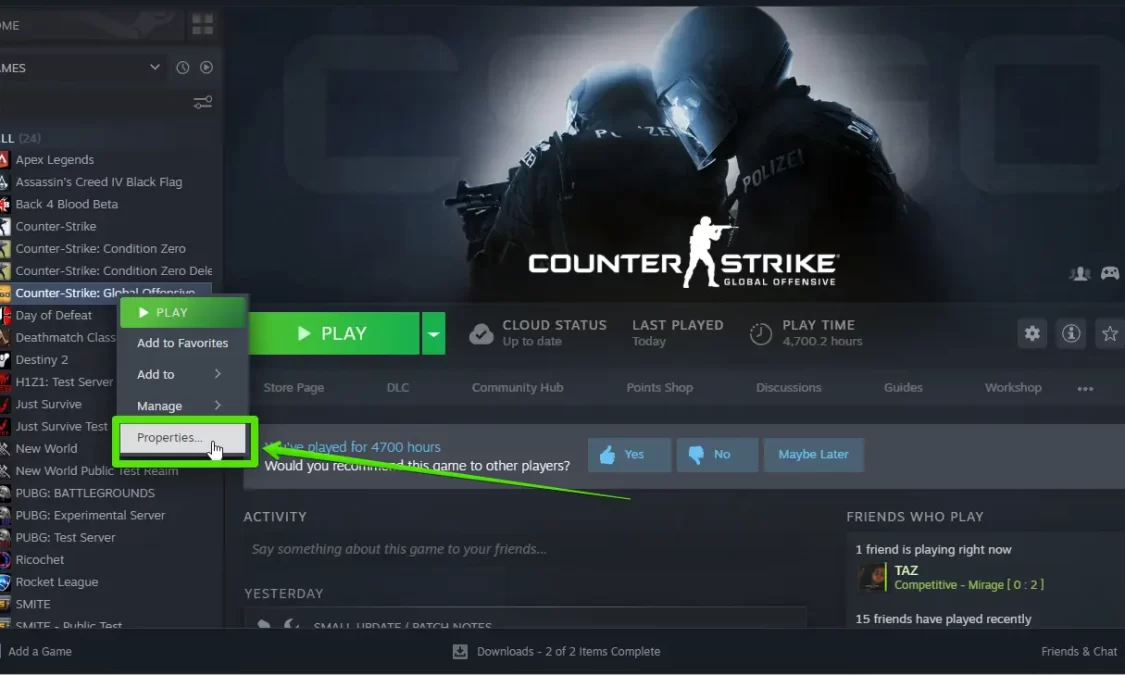This screenshot has width=1125, height=675.
Task: Open the game settings gear icon
Action: tap(1032, 334)
